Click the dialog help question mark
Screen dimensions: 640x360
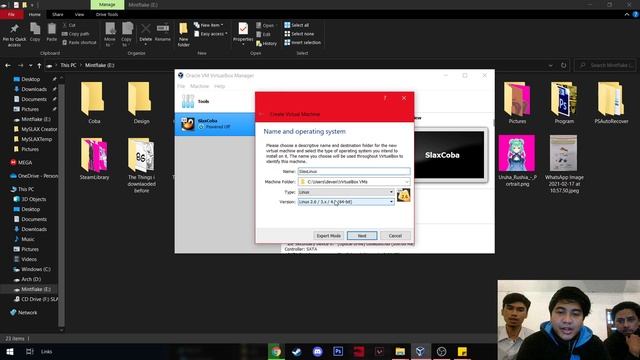pyautogui.click(x=384, y=98)
